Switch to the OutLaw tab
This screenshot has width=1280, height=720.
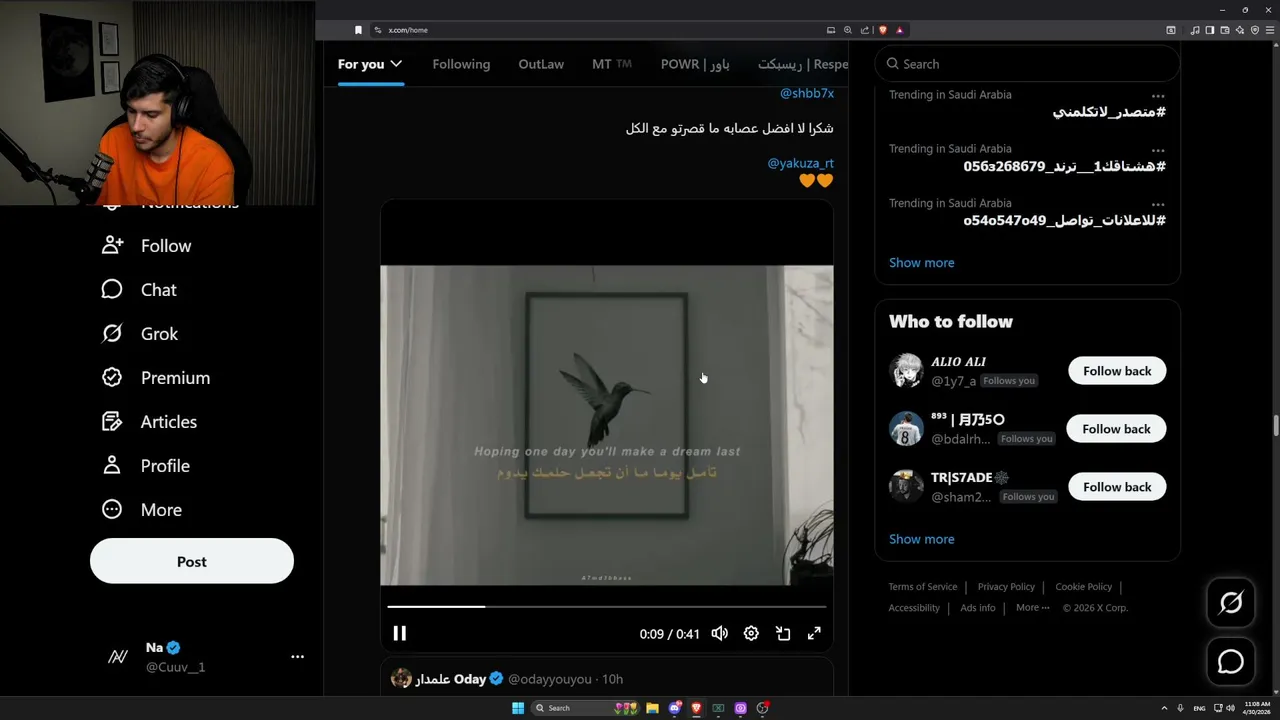click(x=541, y=64)
